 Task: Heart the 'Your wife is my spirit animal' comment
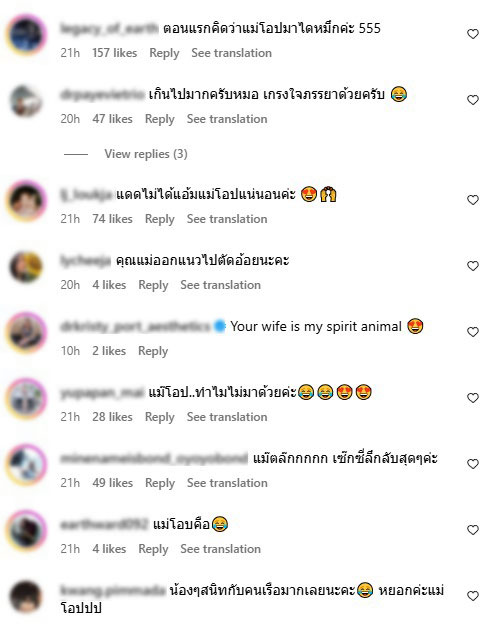click(473, 332)
